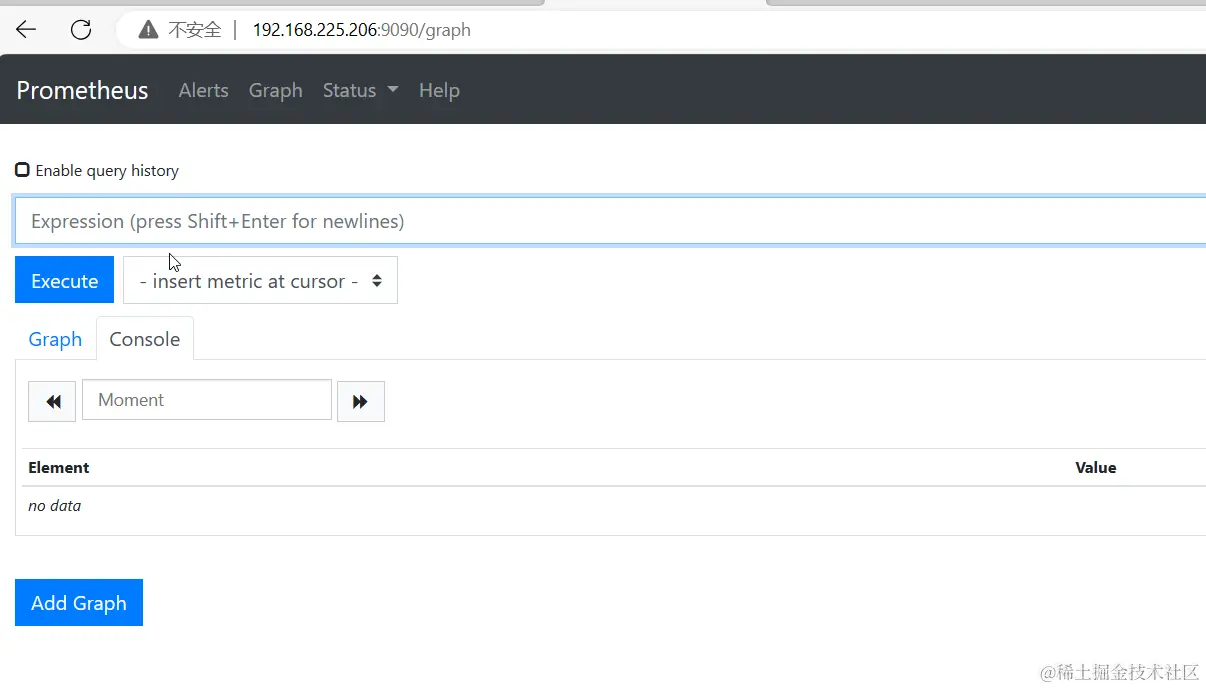Enable query history checkbox
The width and height of the screenshot is (1206, 689).
(x=22, y=170)
